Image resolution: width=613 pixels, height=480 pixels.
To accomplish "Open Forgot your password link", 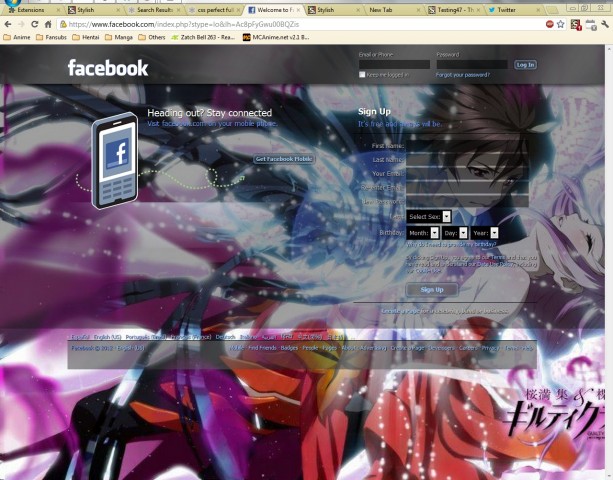I will point(462,75).
